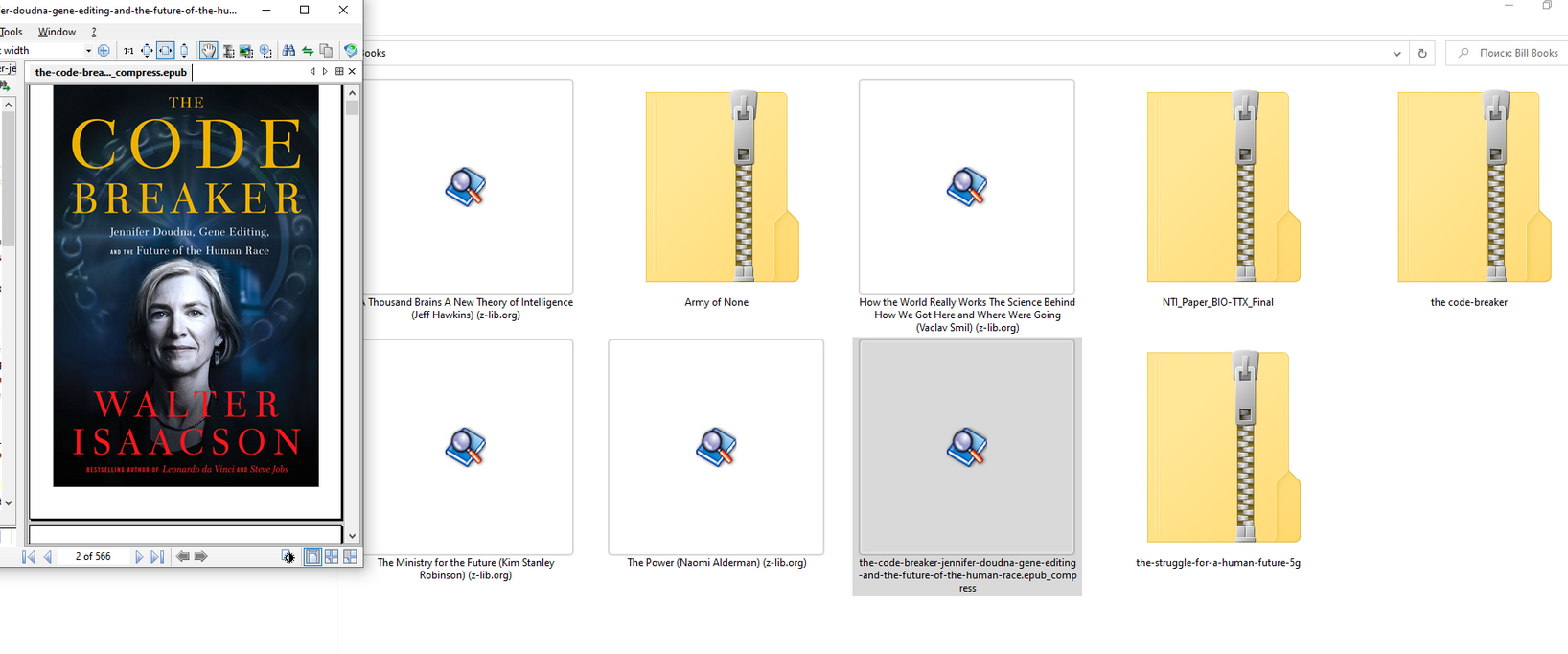
Task: Open the Tools menu
Action: (x=12, y=32)
